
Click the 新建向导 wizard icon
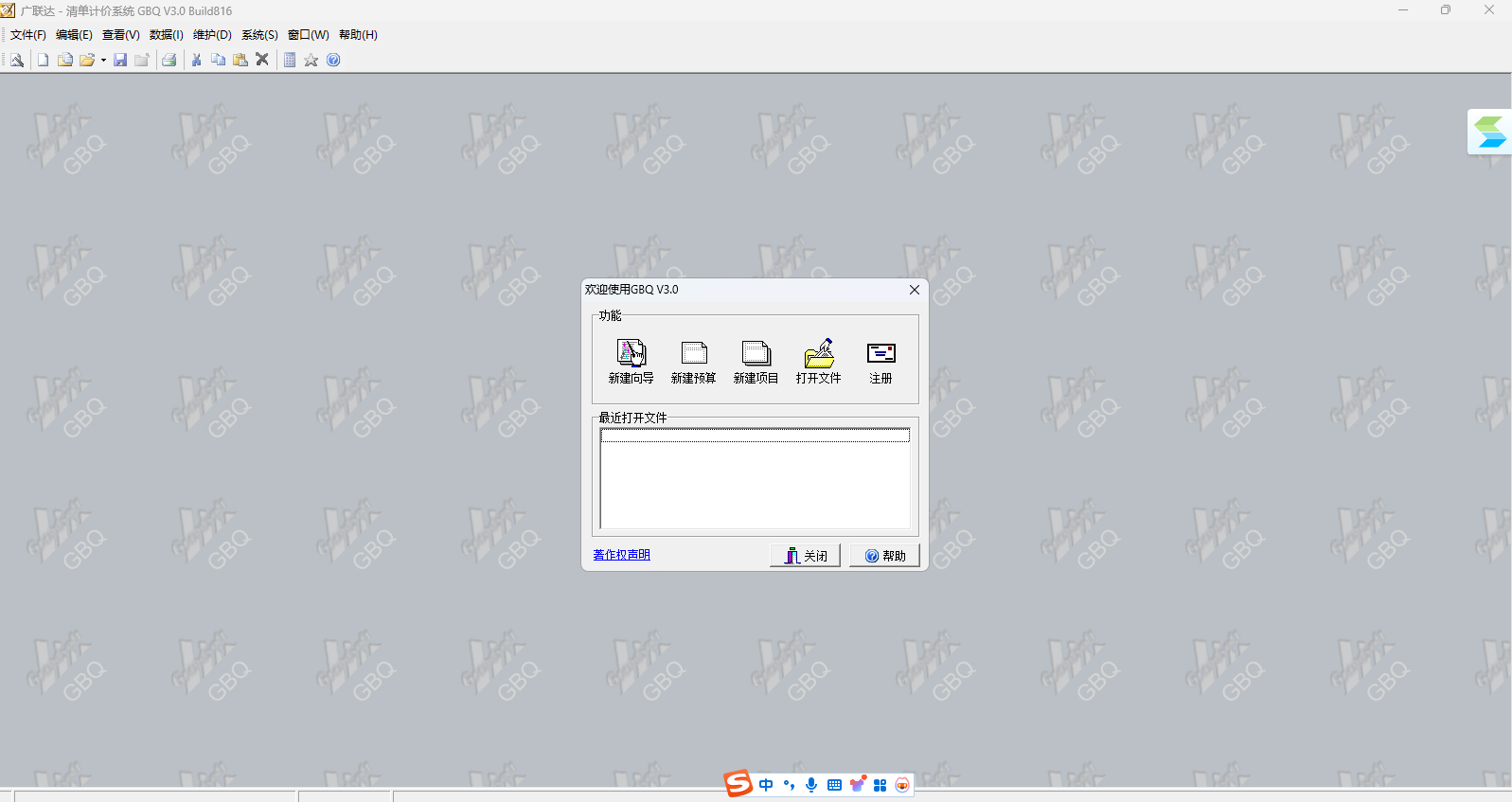point(631,353)
